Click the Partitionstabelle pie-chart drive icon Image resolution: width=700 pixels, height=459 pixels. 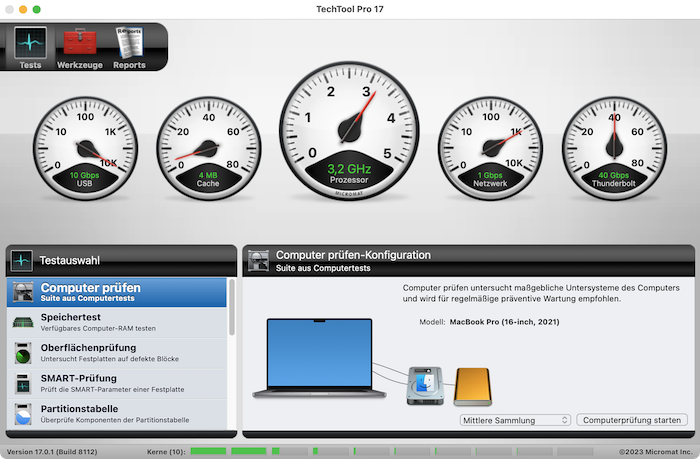tap(23, 414)
